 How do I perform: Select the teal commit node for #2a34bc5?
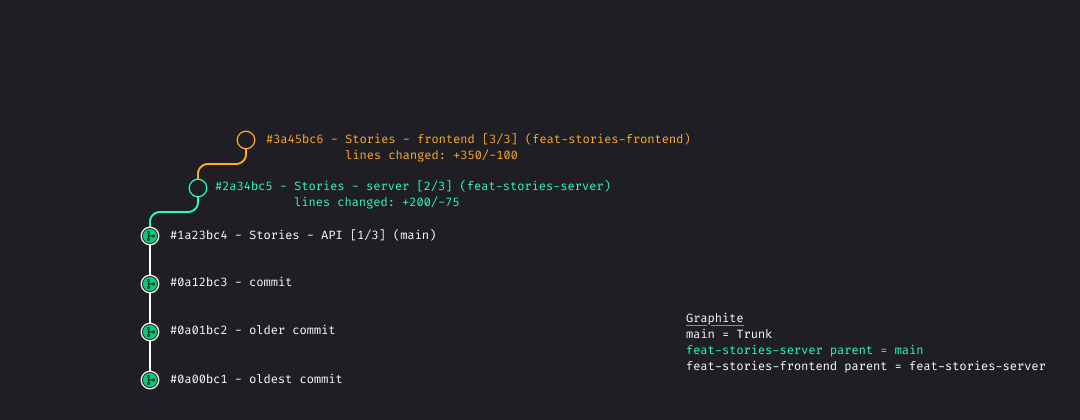[198, 188]
